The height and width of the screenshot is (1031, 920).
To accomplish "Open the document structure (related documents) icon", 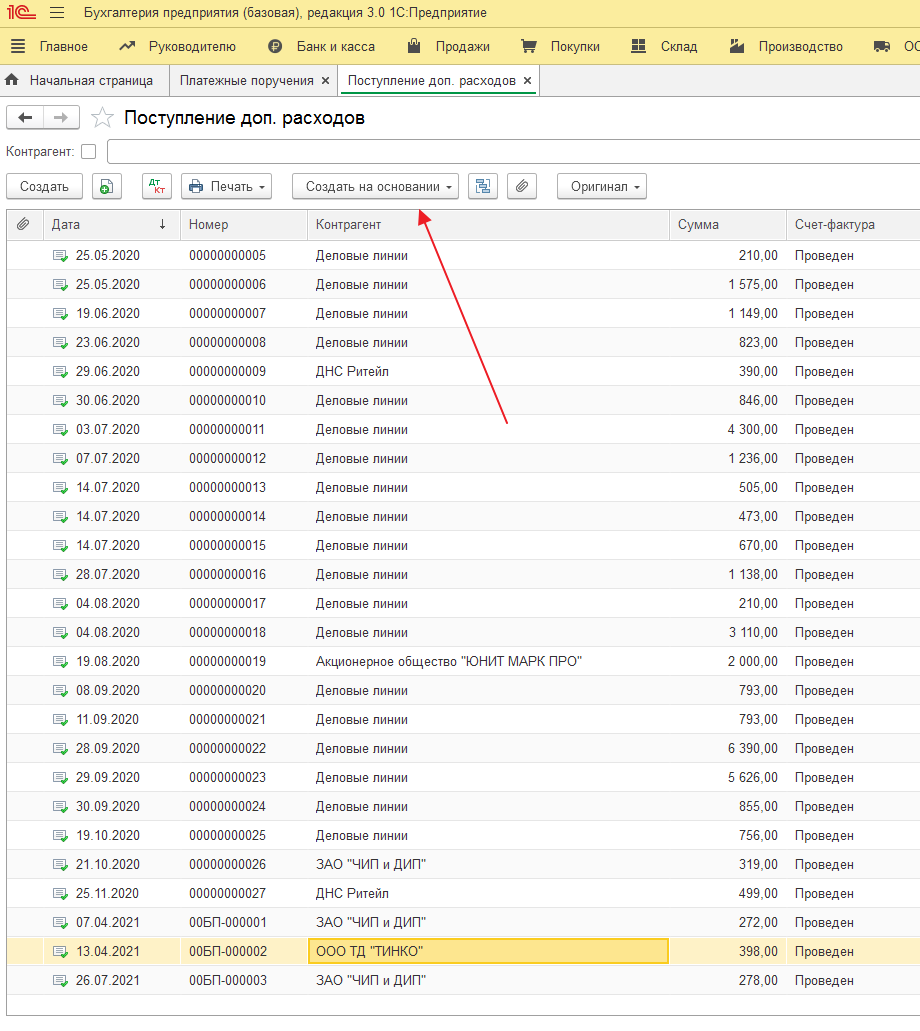I will 483,186.
